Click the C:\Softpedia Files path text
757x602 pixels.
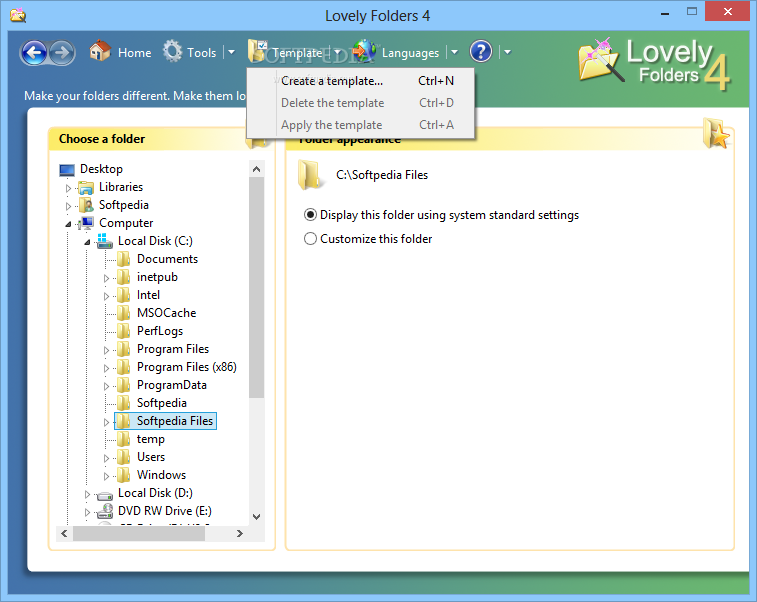382,175
